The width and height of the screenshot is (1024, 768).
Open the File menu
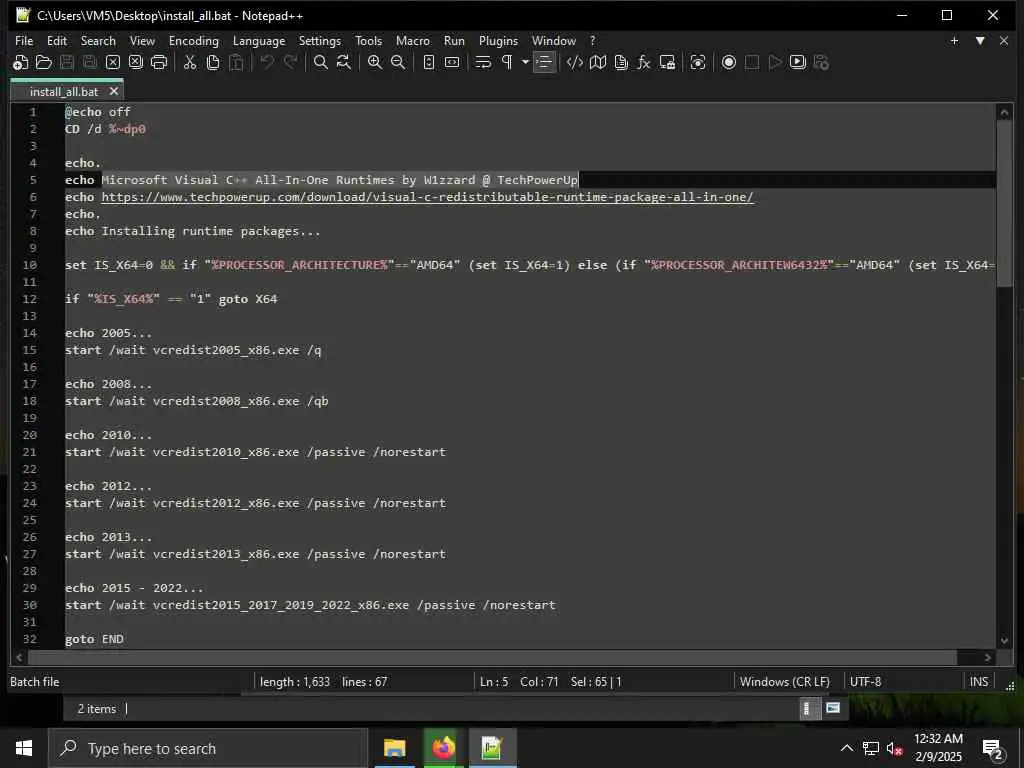point(24,40)
